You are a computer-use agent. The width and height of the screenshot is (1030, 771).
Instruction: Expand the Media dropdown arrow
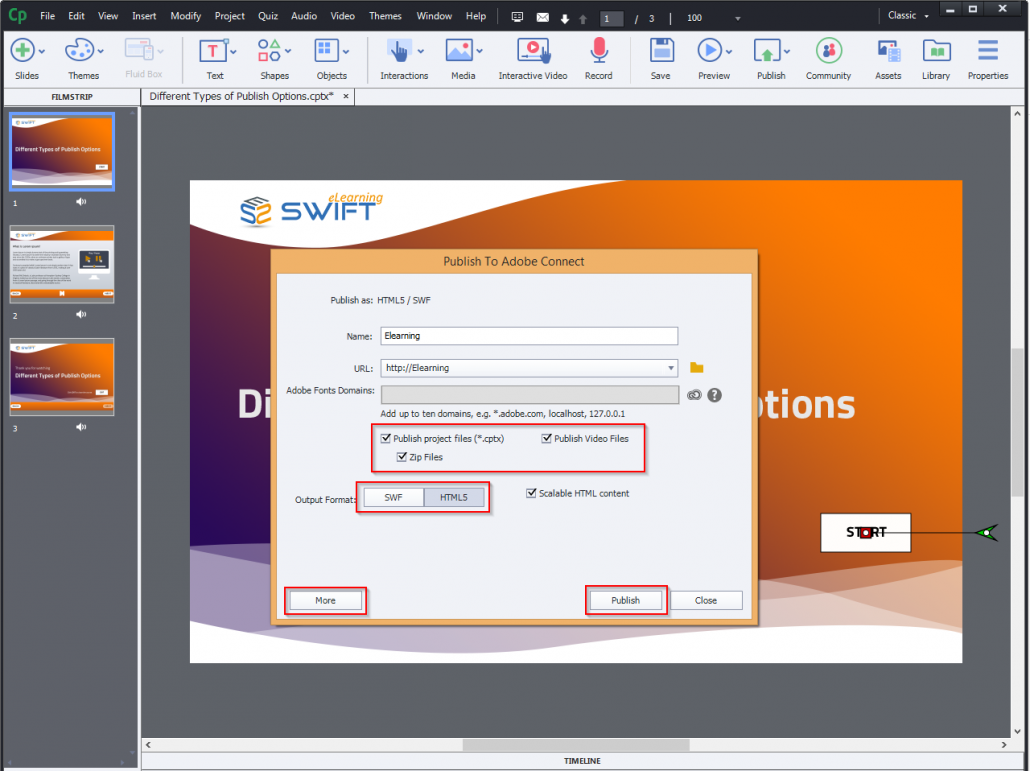tap(480, 51)
